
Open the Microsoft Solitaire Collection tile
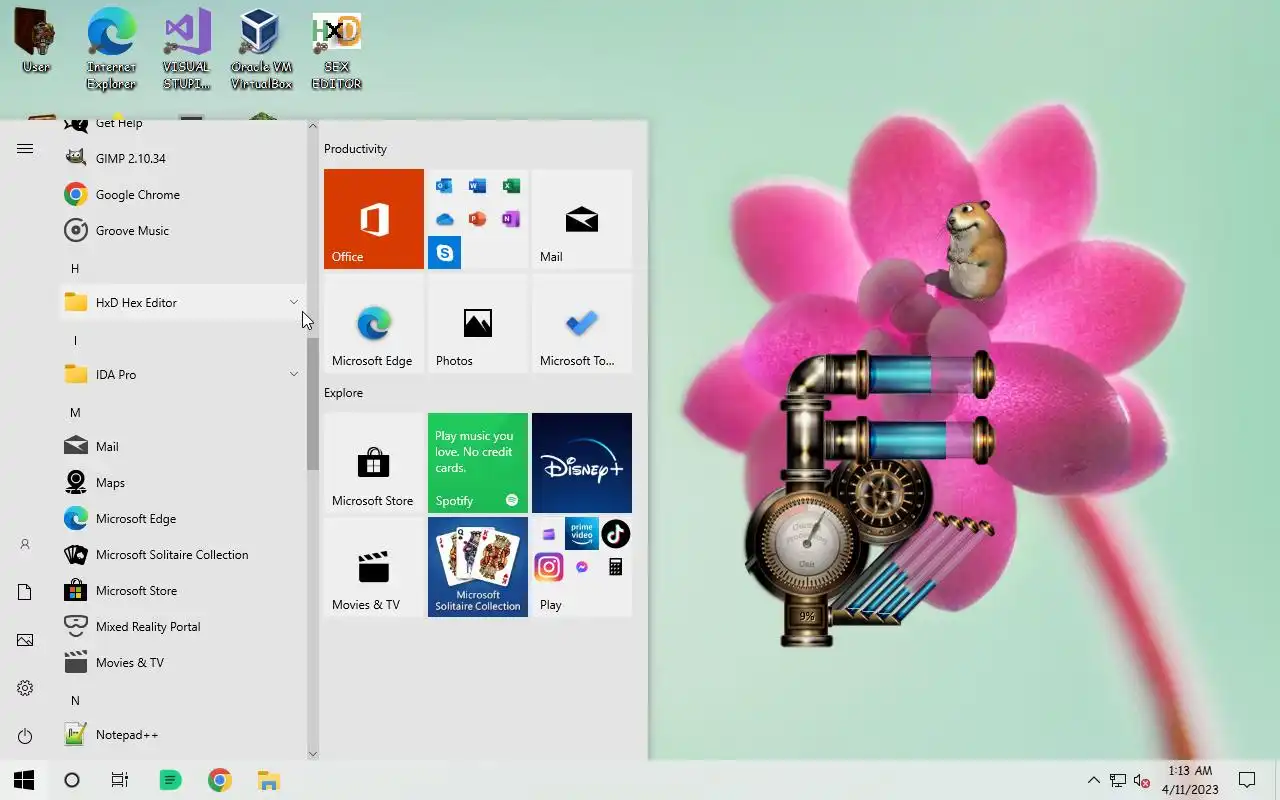pos(478,567)
